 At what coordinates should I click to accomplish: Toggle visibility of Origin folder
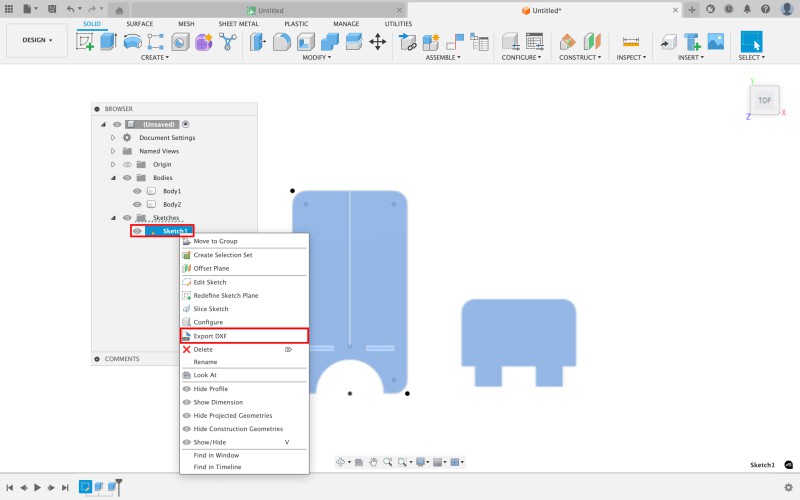[x=127, y=164]
